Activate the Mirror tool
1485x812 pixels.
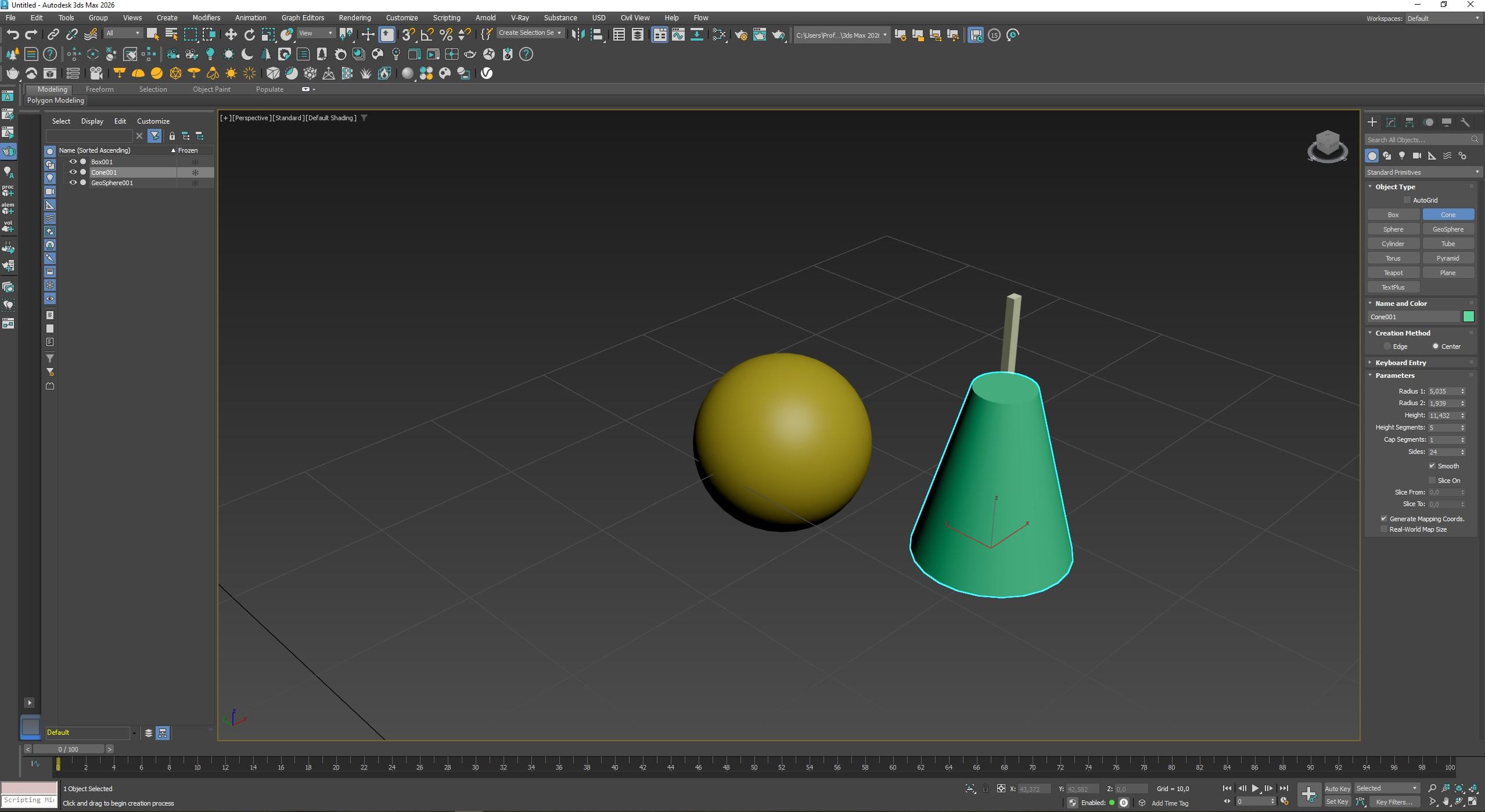[578, 35]
